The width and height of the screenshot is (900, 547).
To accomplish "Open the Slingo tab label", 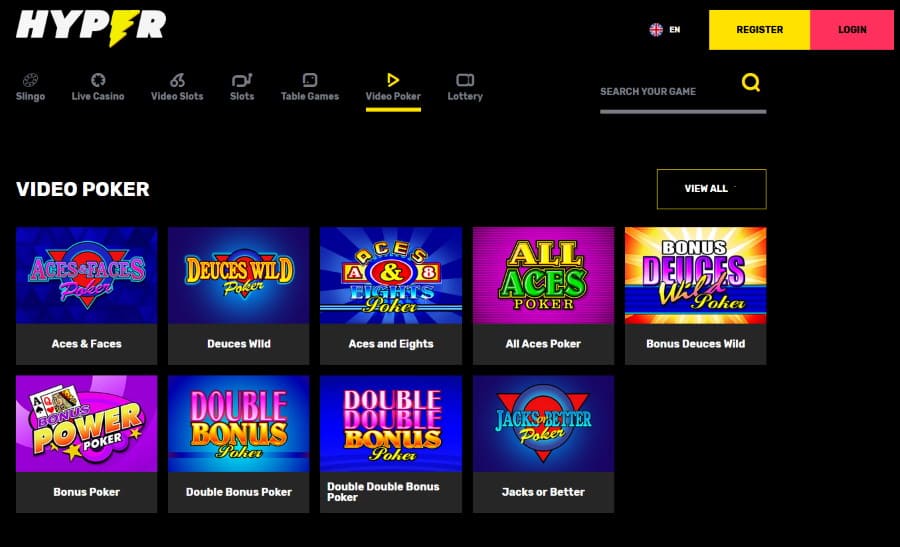I will point(30,96).
